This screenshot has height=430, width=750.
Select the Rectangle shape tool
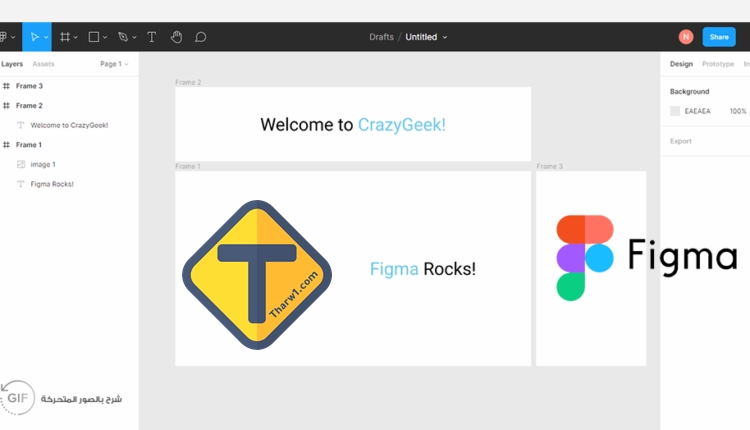[94, 37]
